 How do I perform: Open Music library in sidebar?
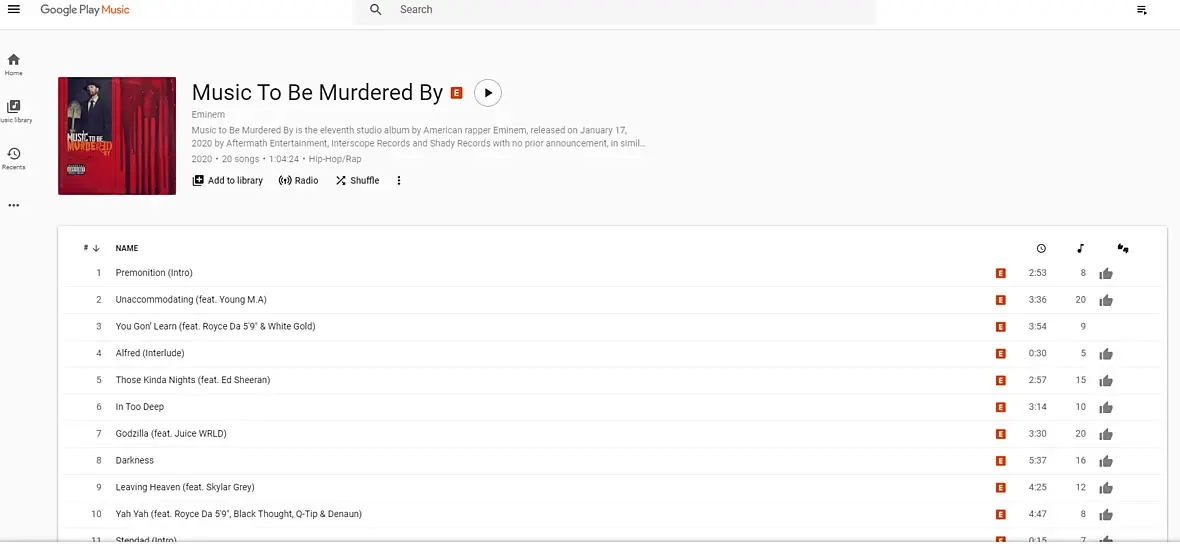click(14, 111)
